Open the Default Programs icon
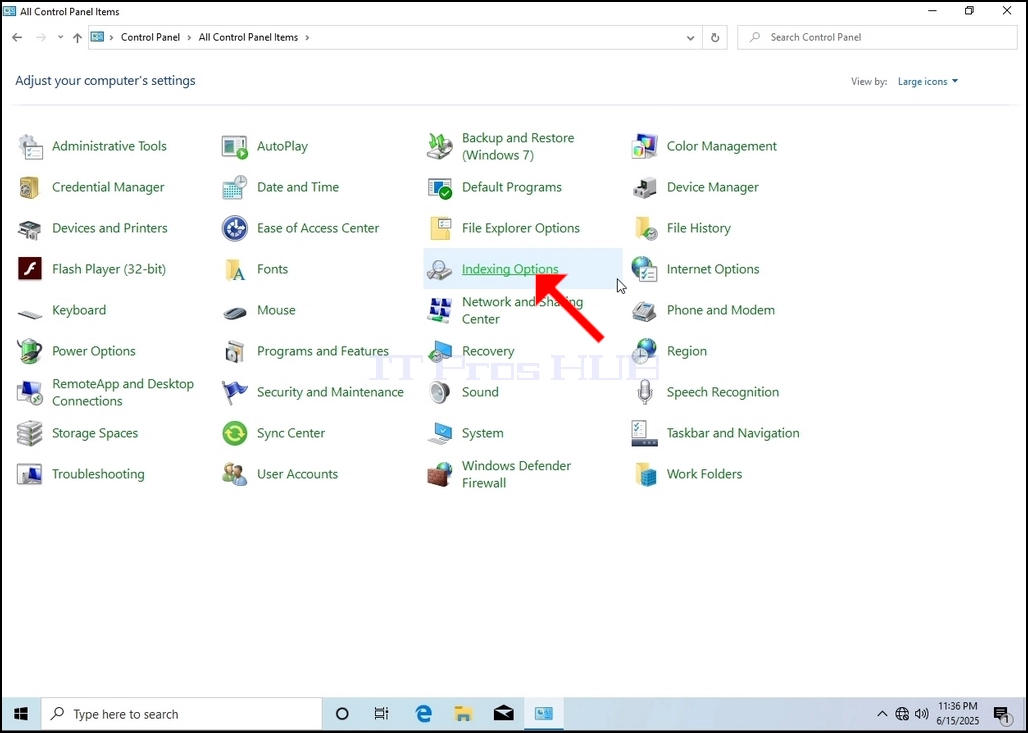The image size is (1028, 733). click(439, 188)
